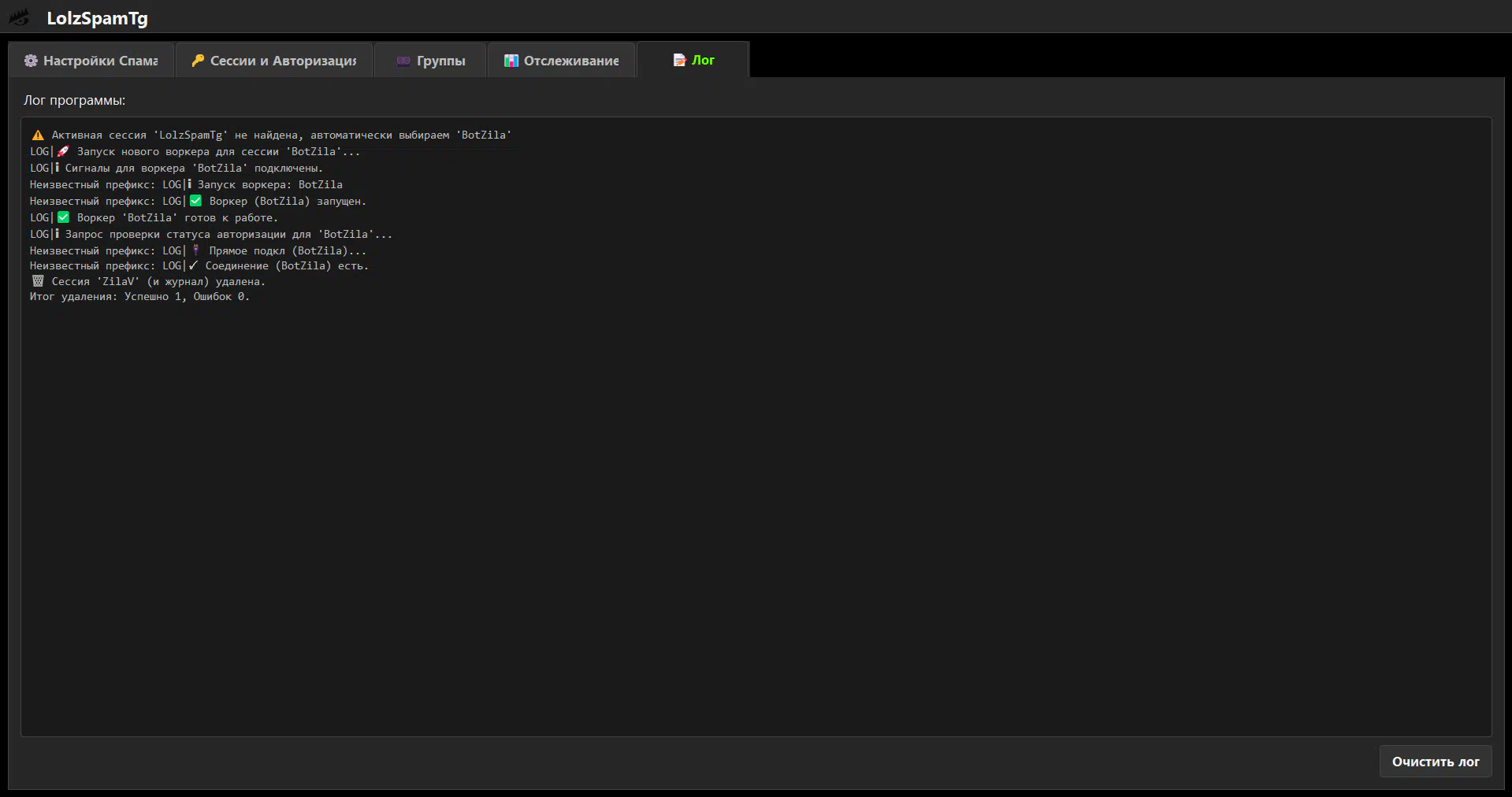
Task: Click the empty area of the log box
Action: click(x=755, y=512)
